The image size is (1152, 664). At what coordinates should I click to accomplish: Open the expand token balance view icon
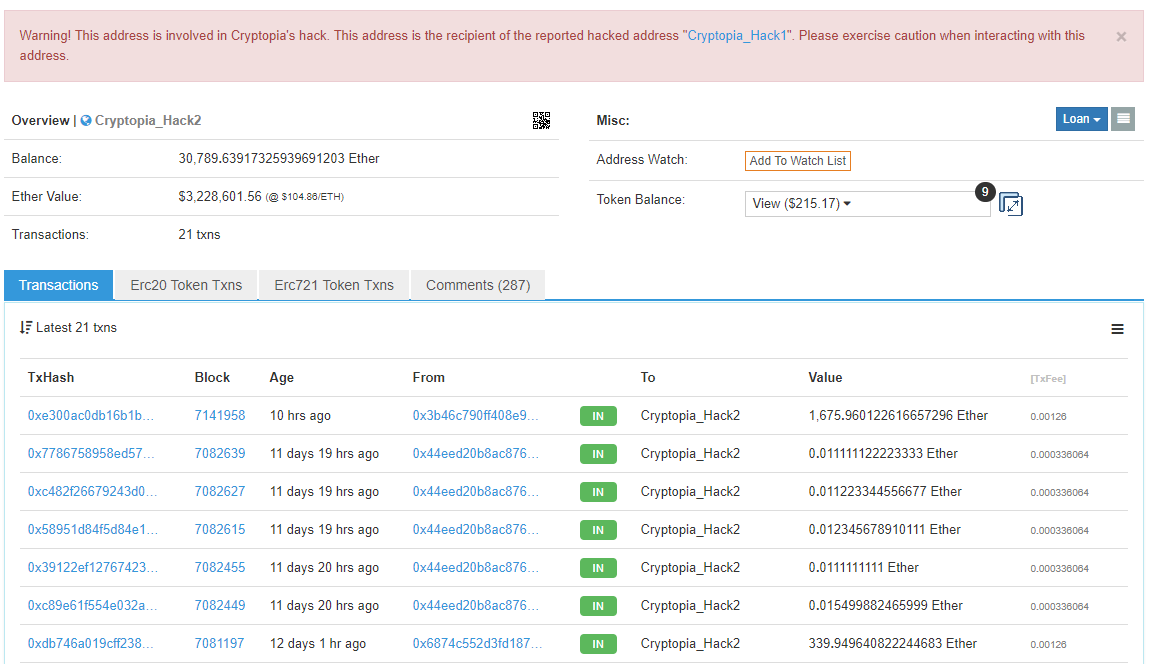(x=1011, y=204)
